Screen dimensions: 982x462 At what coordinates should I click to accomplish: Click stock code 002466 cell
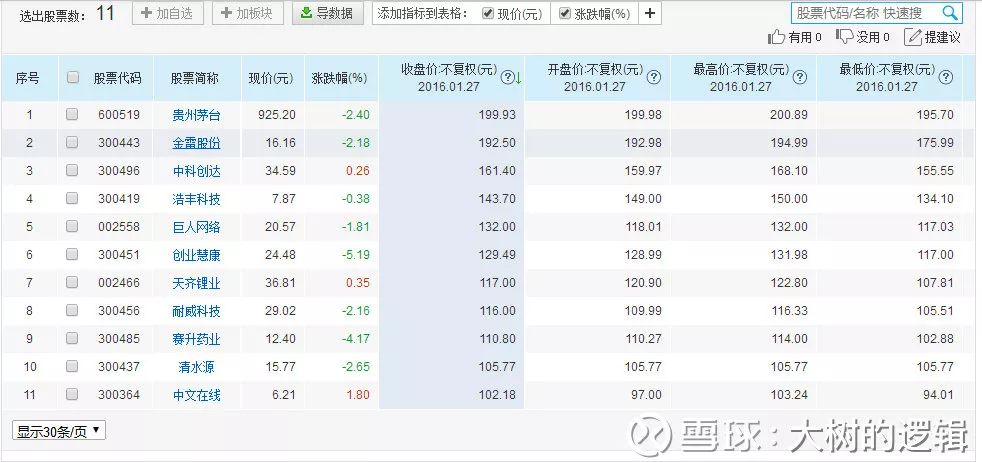[x=119, y=283]
